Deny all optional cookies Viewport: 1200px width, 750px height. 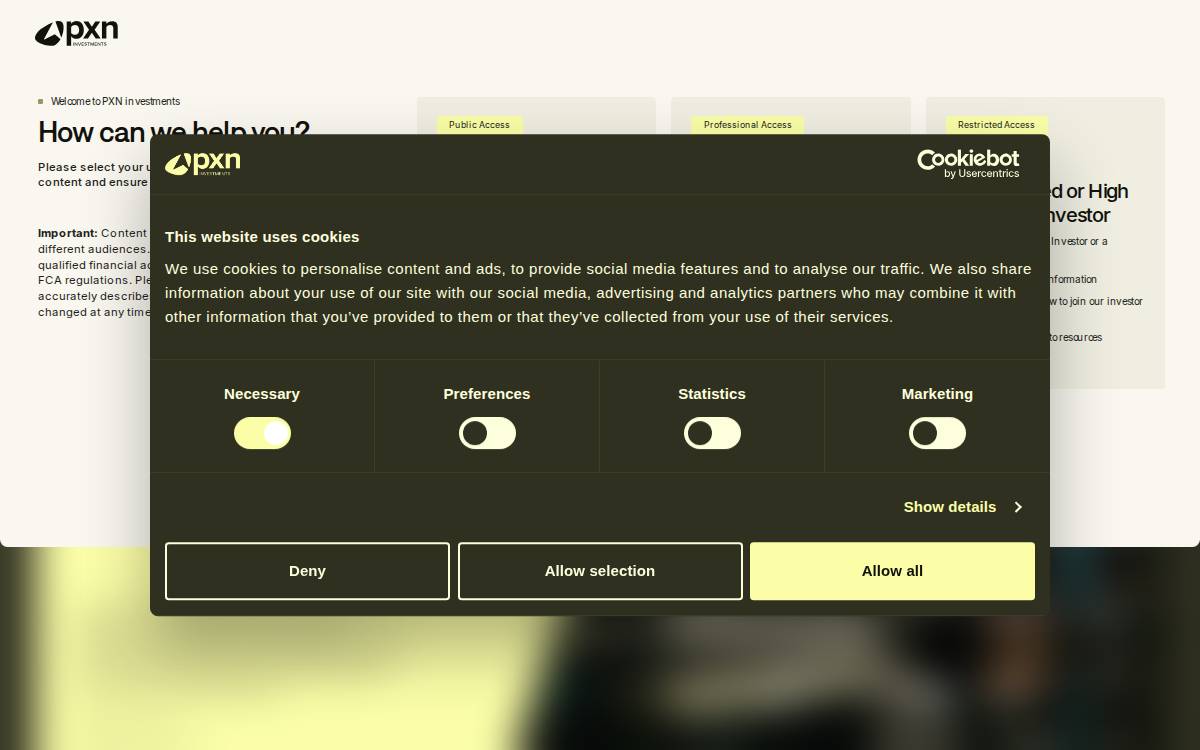(307, 571)
